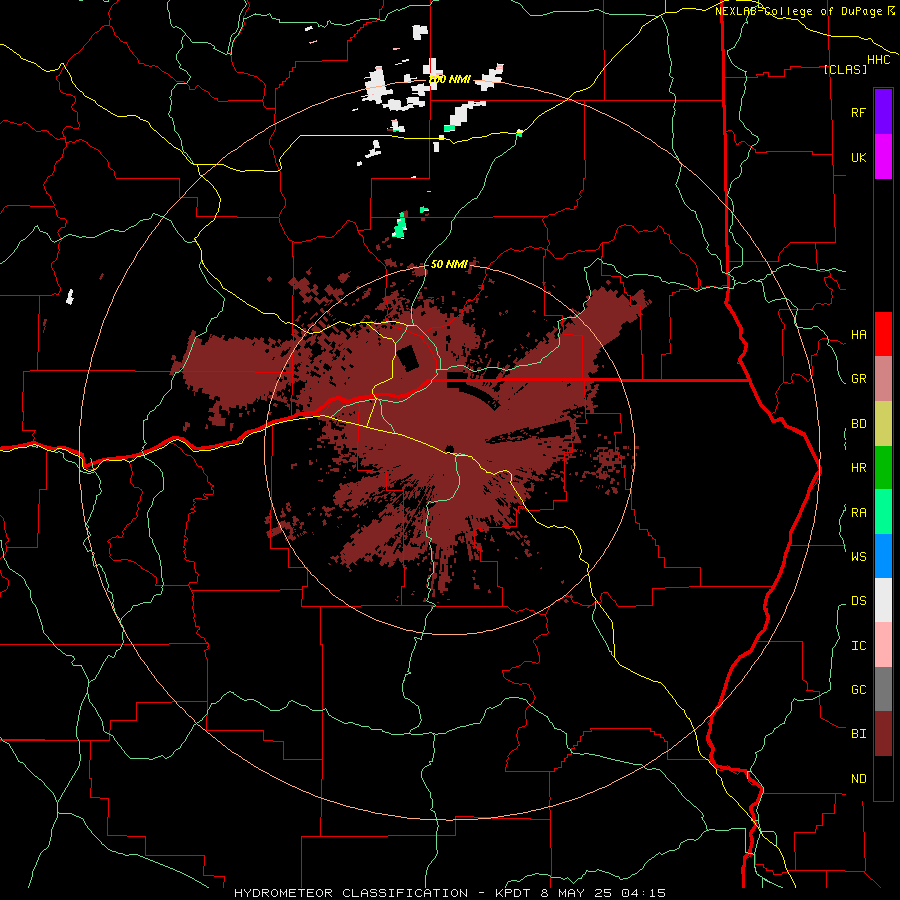Click the RA legend label
Viewport: 900px width, 900px height.
tap(858, 513)
